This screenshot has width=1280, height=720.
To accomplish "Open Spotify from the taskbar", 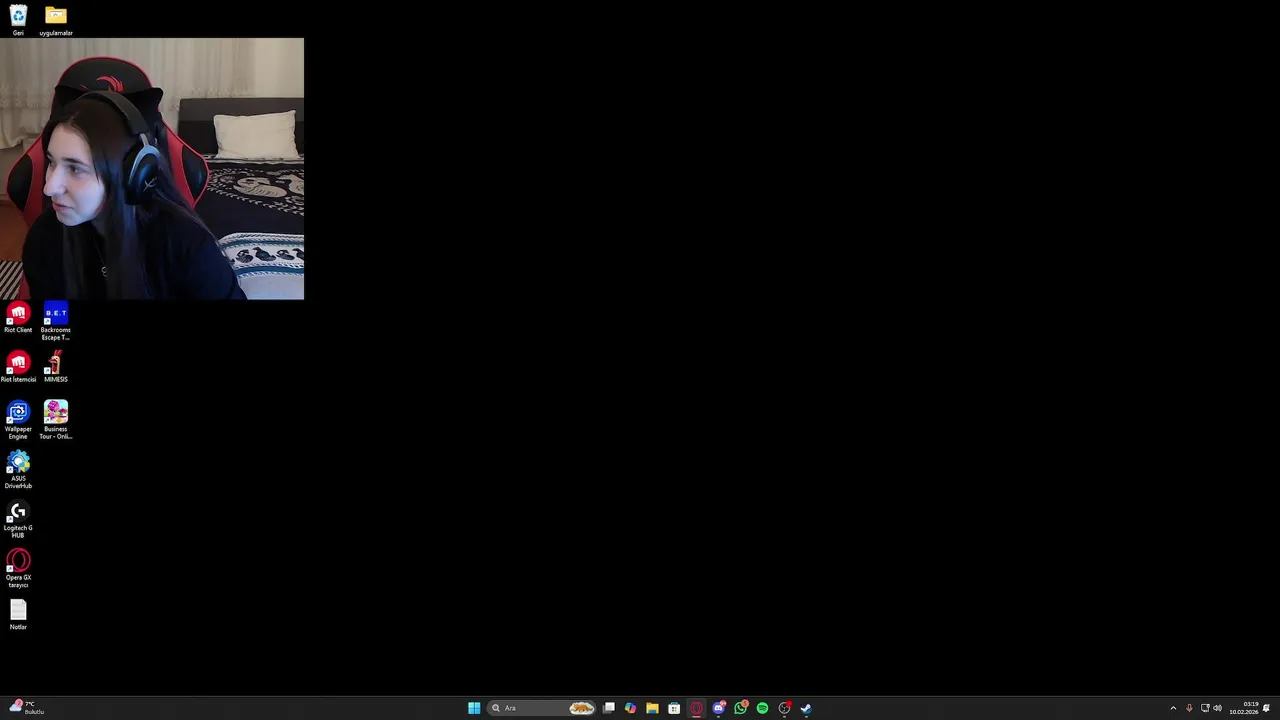I will pyautogui.click(x=762, y=708).
